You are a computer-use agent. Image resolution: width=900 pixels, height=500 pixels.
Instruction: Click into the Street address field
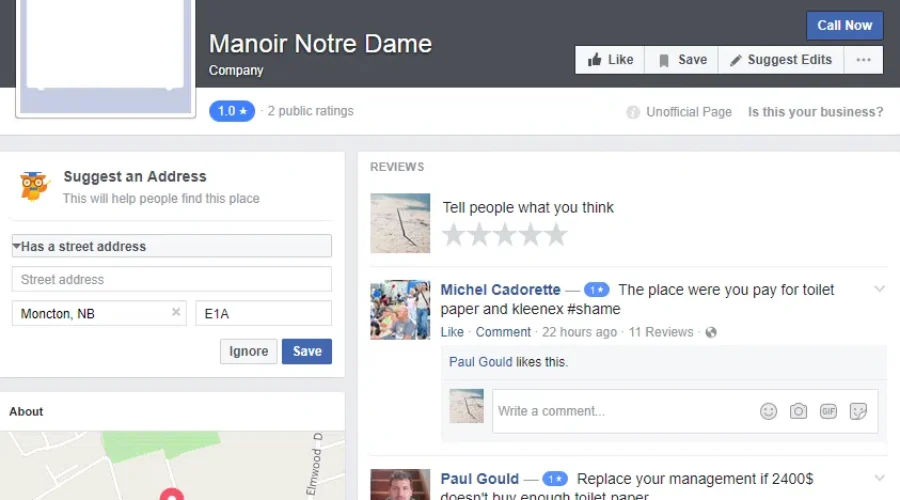pos(171,279)
